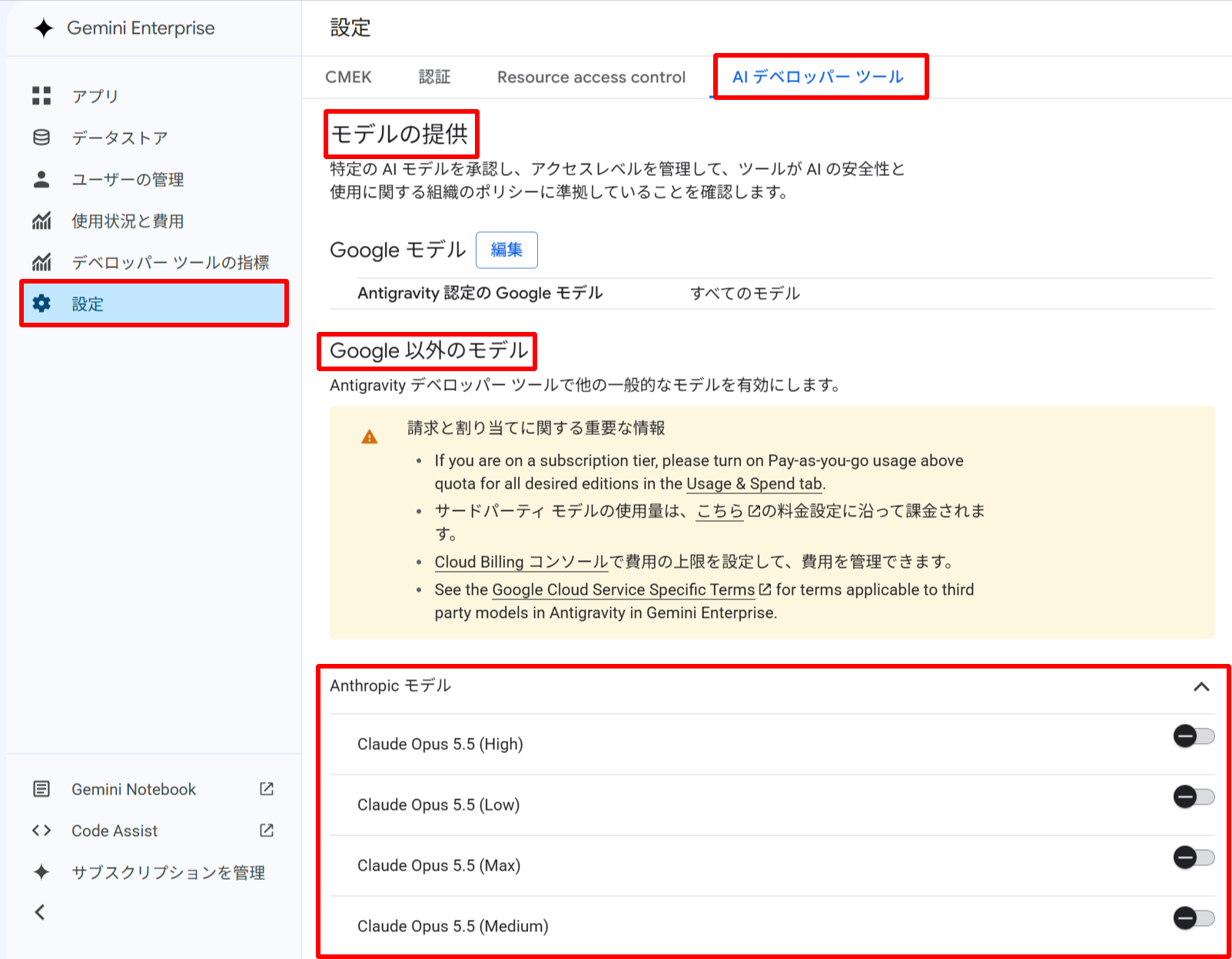Collapse the Anthropic モデル section chevron
This screenshot has width=1232, height=959.
pyautogui.click(x=1201, y=687)
